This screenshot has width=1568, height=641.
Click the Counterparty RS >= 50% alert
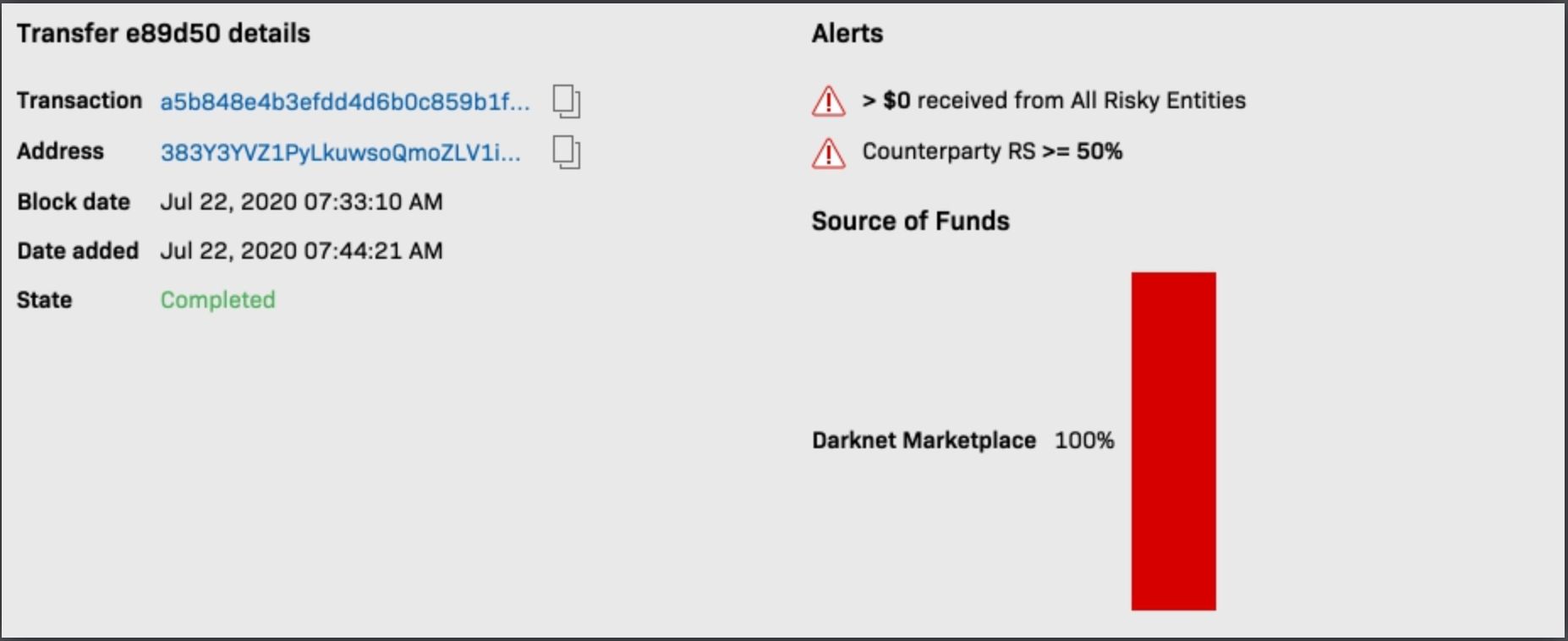point(992,151)
